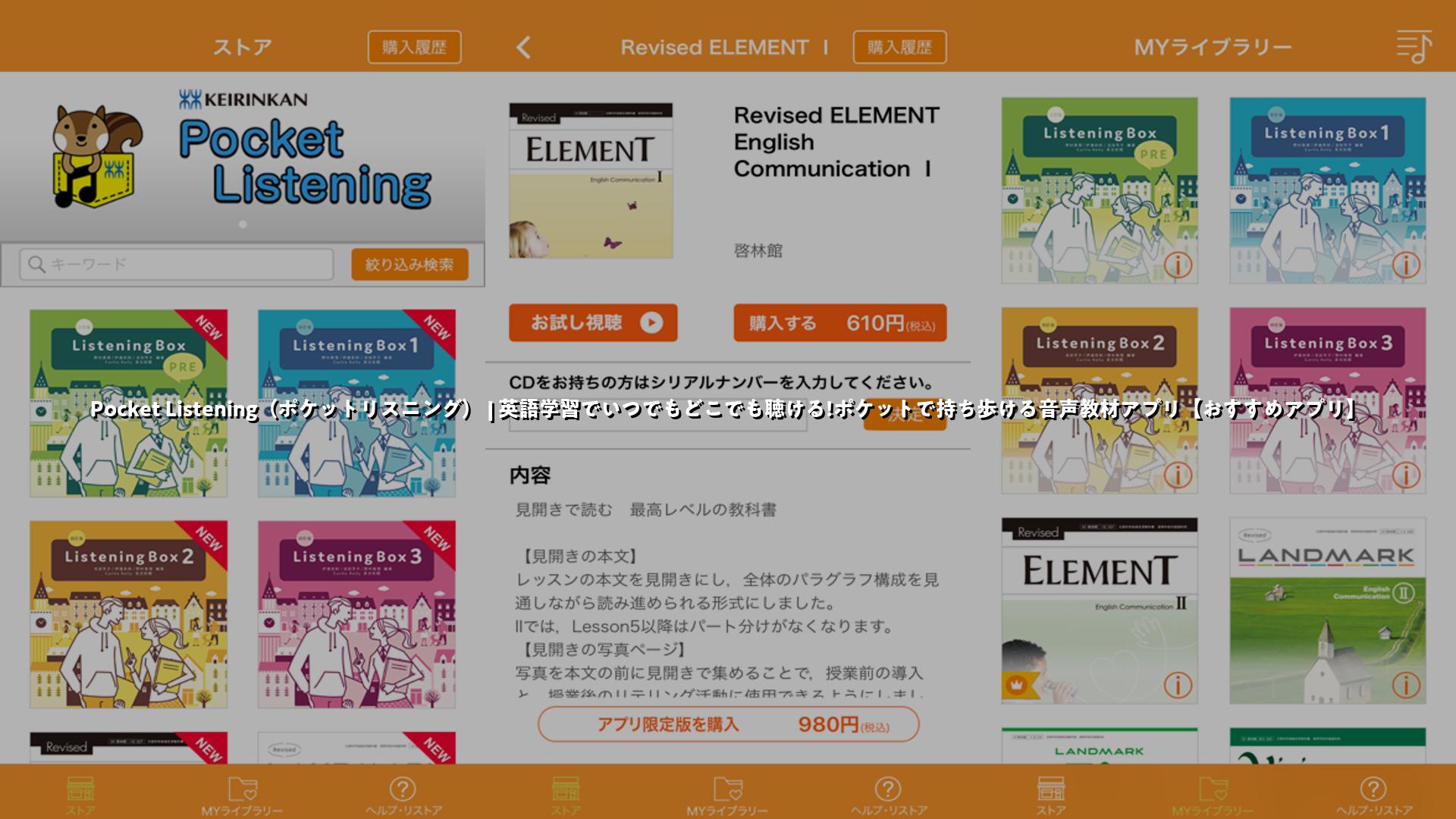The image size is (1456, 819).
Task: Open the store Listening Box PRE cover
Action: coord(129,403)
